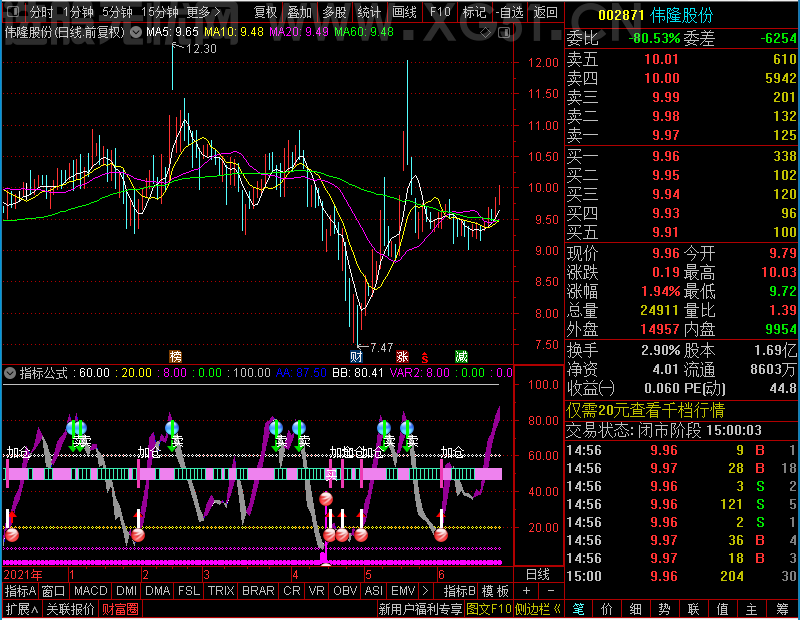The height and width of the screenshot is (620, 800).
Task: Open the 日线 period selector
Action: click(x=538, y=575)
